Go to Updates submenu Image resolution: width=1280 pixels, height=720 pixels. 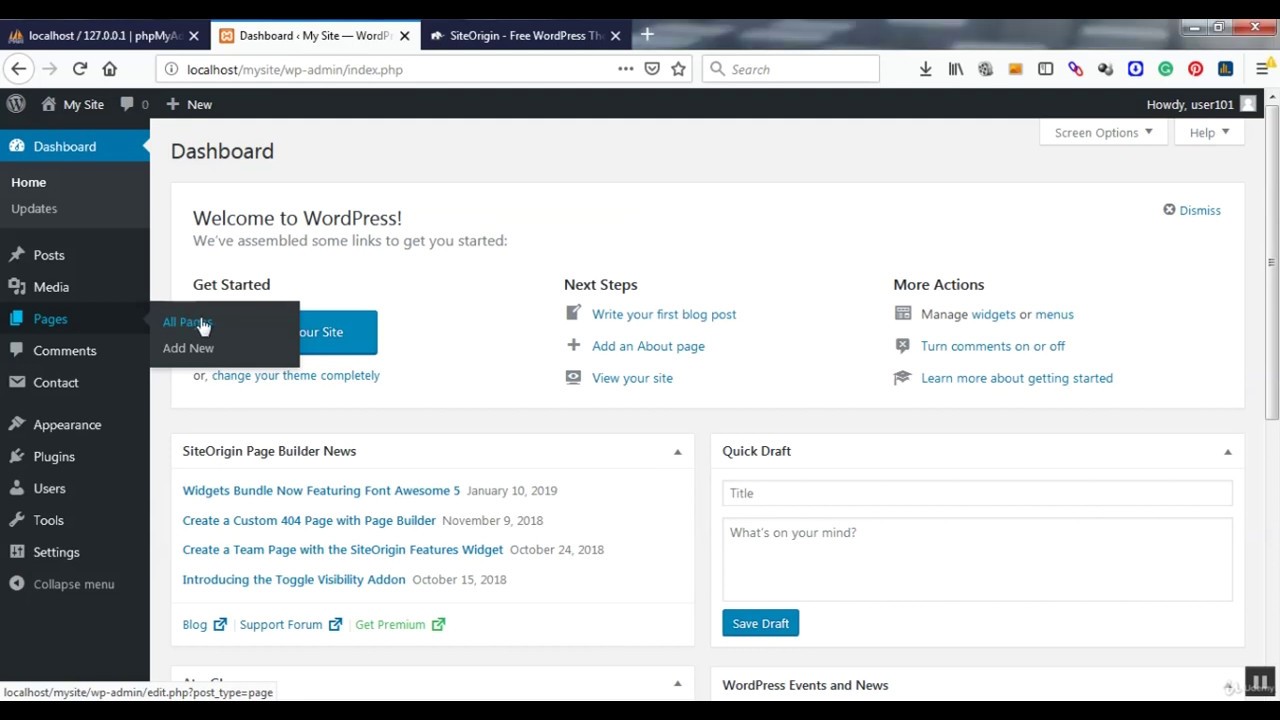[x=34, y=208]
